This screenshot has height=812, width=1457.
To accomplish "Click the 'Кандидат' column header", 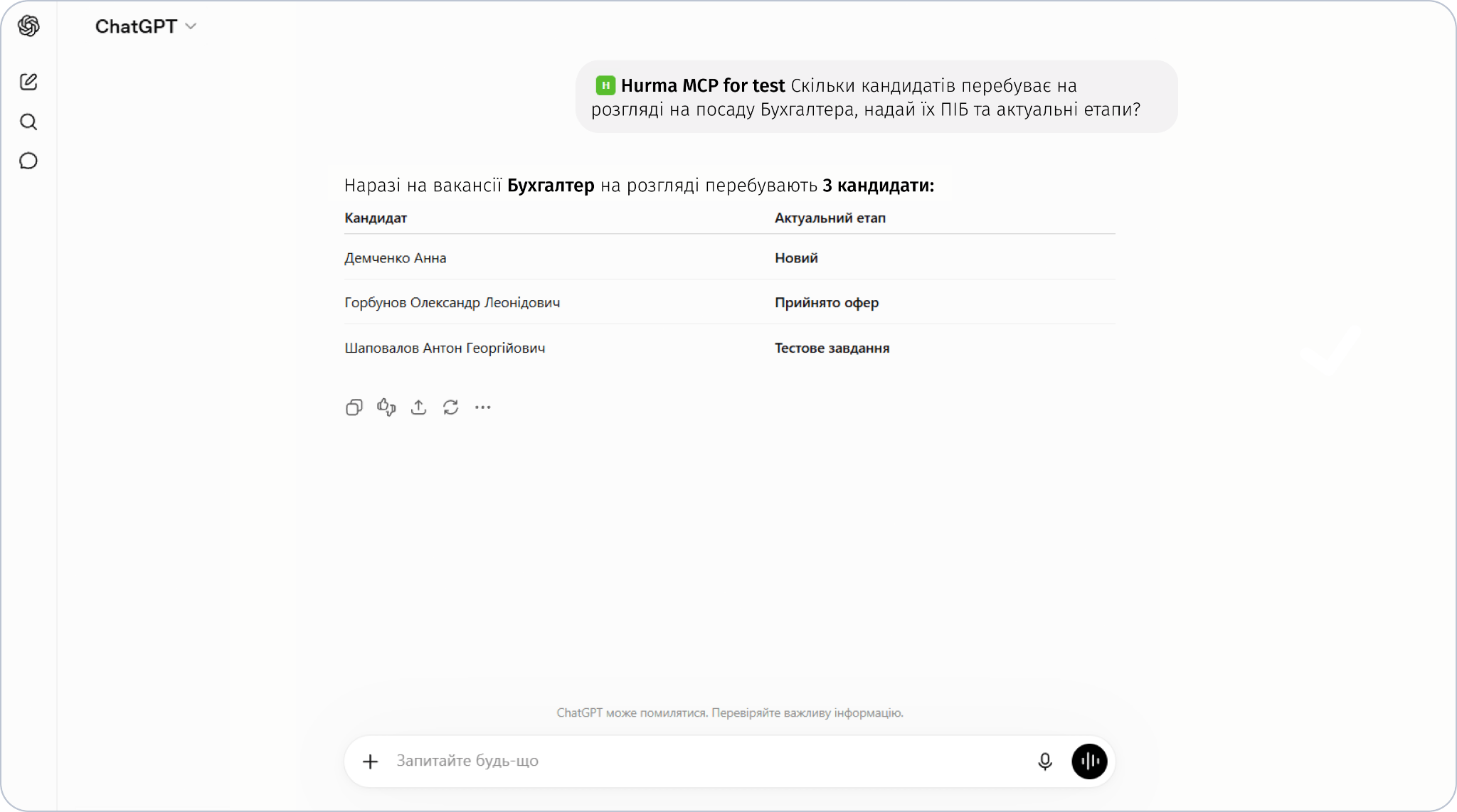I will 376,218.
